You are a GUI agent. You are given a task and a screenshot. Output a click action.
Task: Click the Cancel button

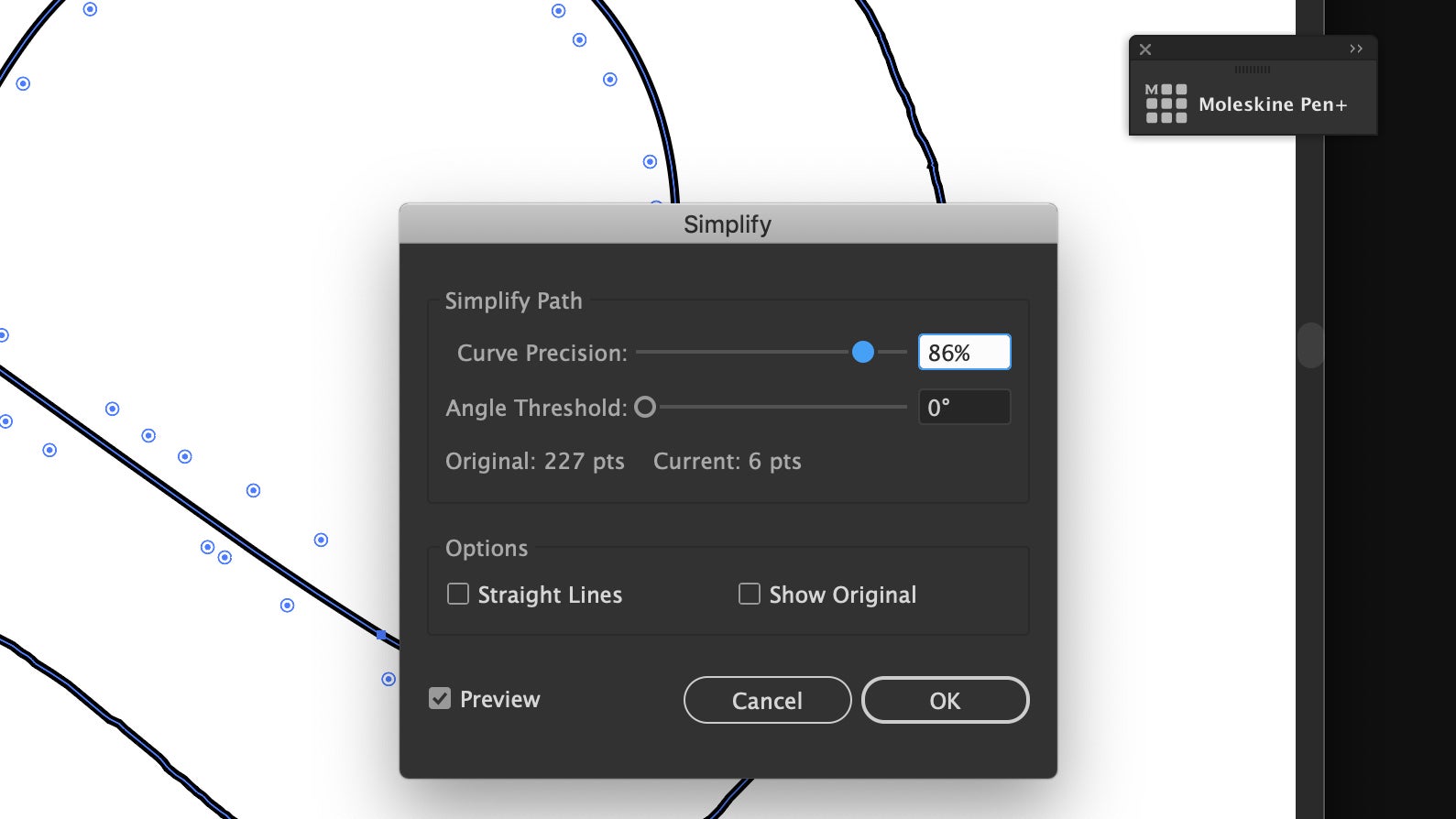tap(767, 701)
